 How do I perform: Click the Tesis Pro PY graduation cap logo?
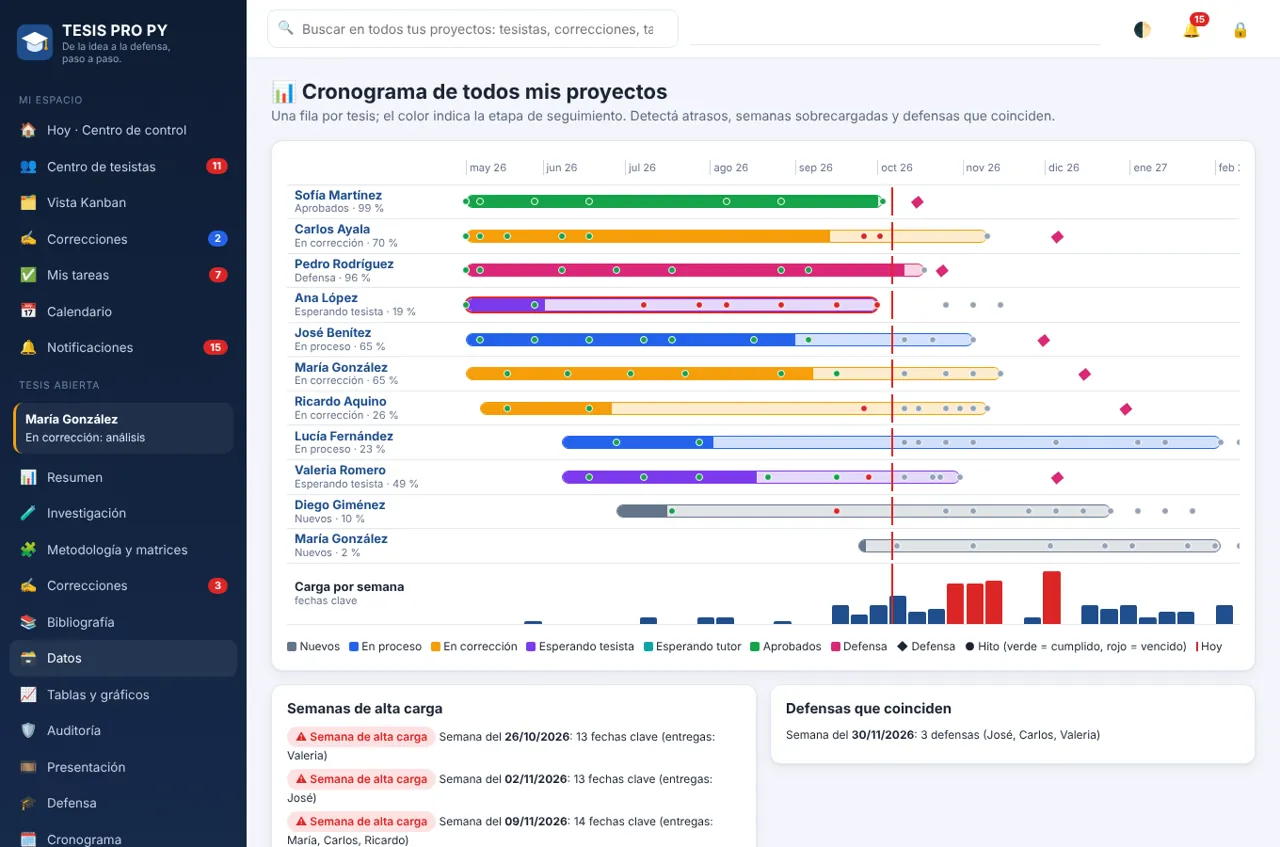(x=35, y=43)
